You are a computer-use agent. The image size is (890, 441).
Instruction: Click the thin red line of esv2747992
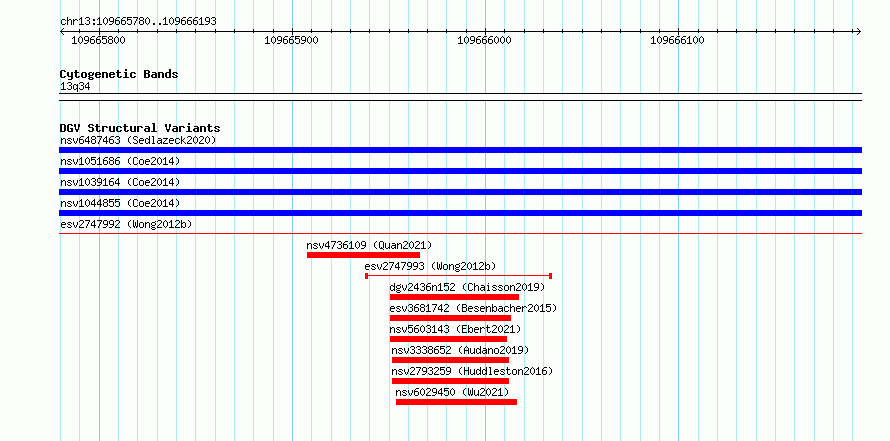click(460, 233)
